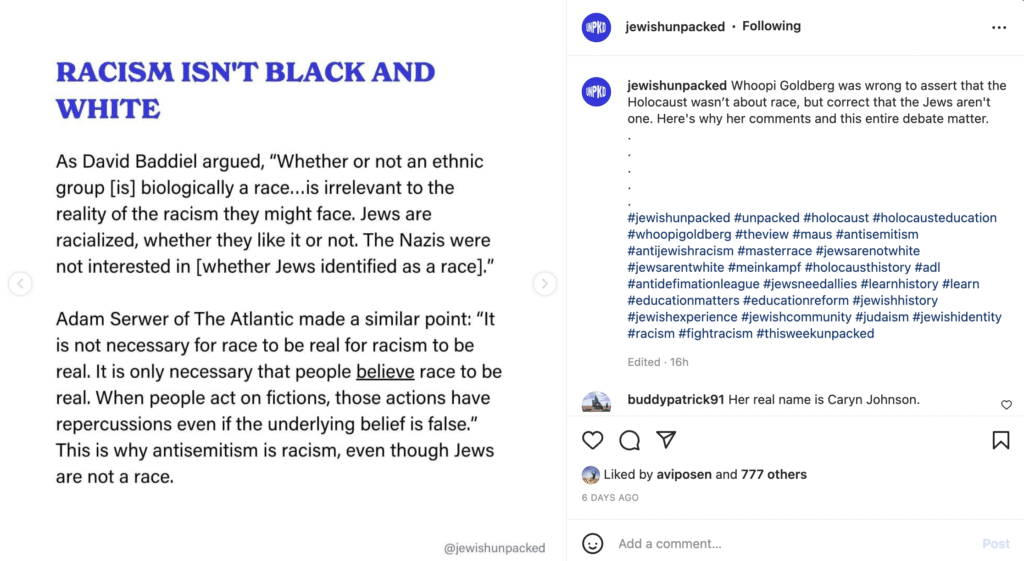Viewport: 1024px width, 561px height.
Task: Show list of 777 others likes
Action: point(774,474)
